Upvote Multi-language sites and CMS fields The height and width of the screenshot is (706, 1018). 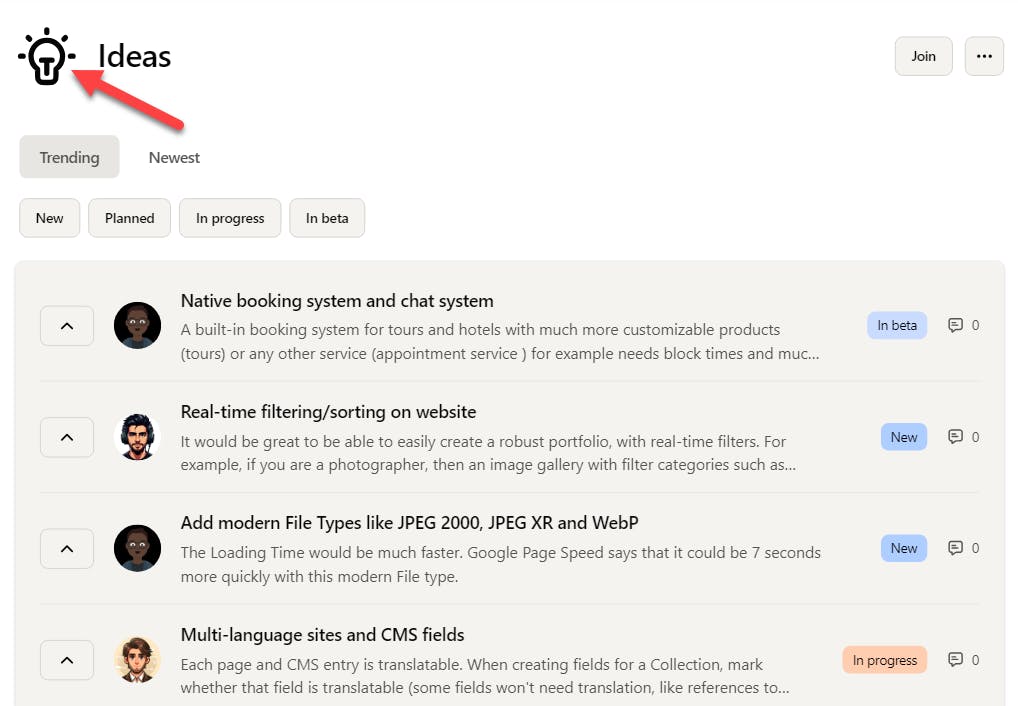point(67,660)
